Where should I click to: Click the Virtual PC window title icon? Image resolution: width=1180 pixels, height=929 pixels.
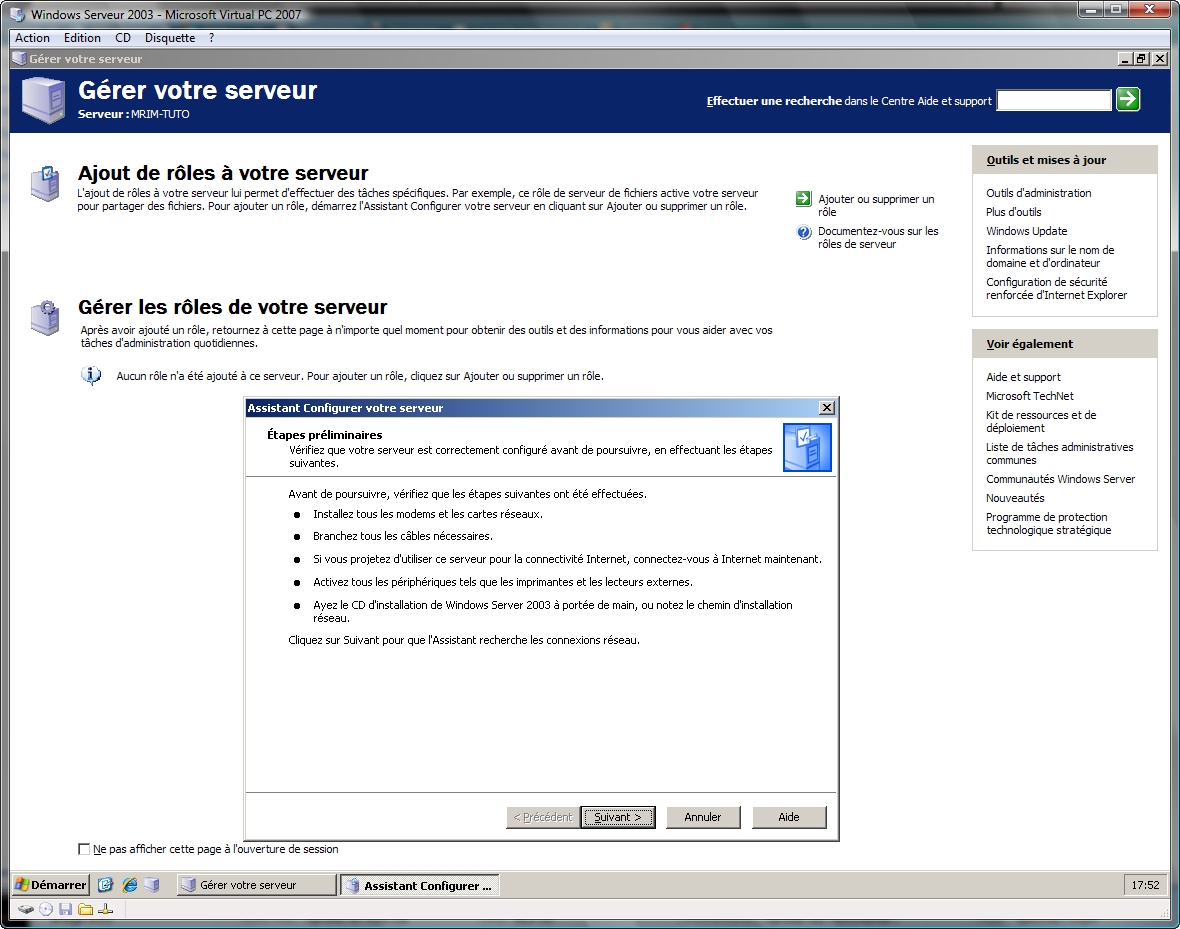17,14
